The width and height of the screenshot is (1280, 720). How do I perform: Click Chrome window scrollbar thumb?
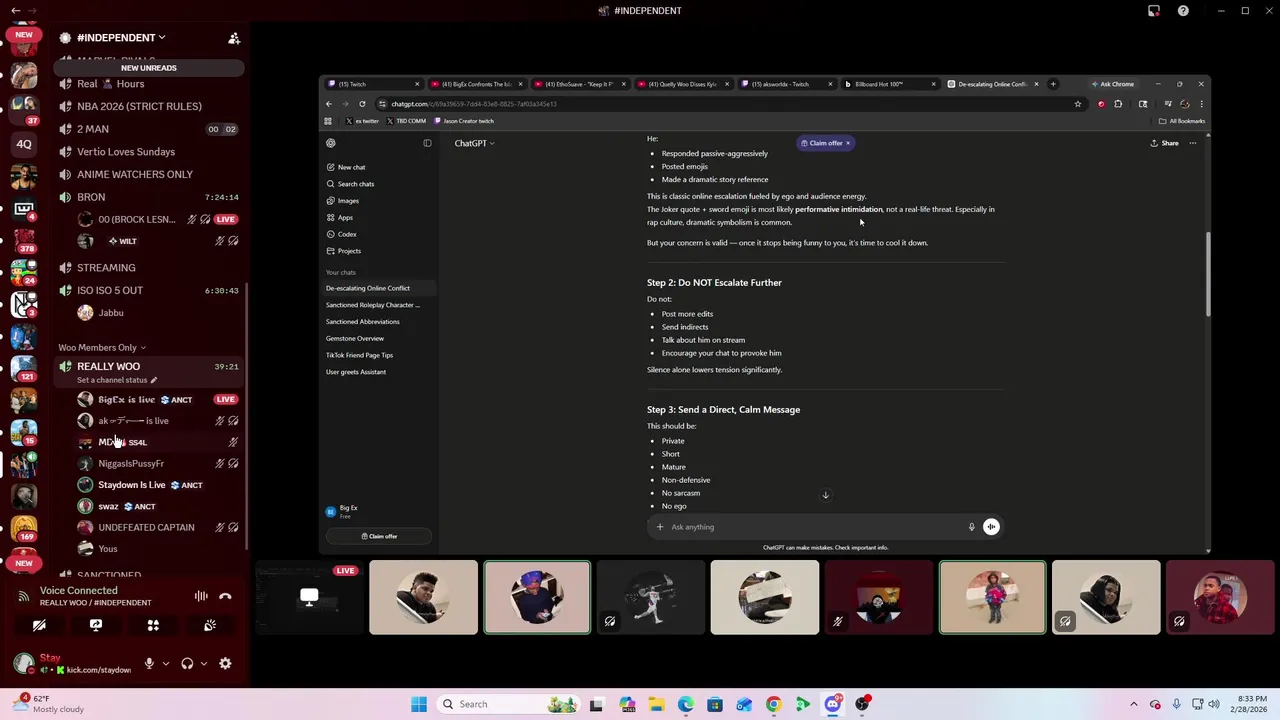1207,275
